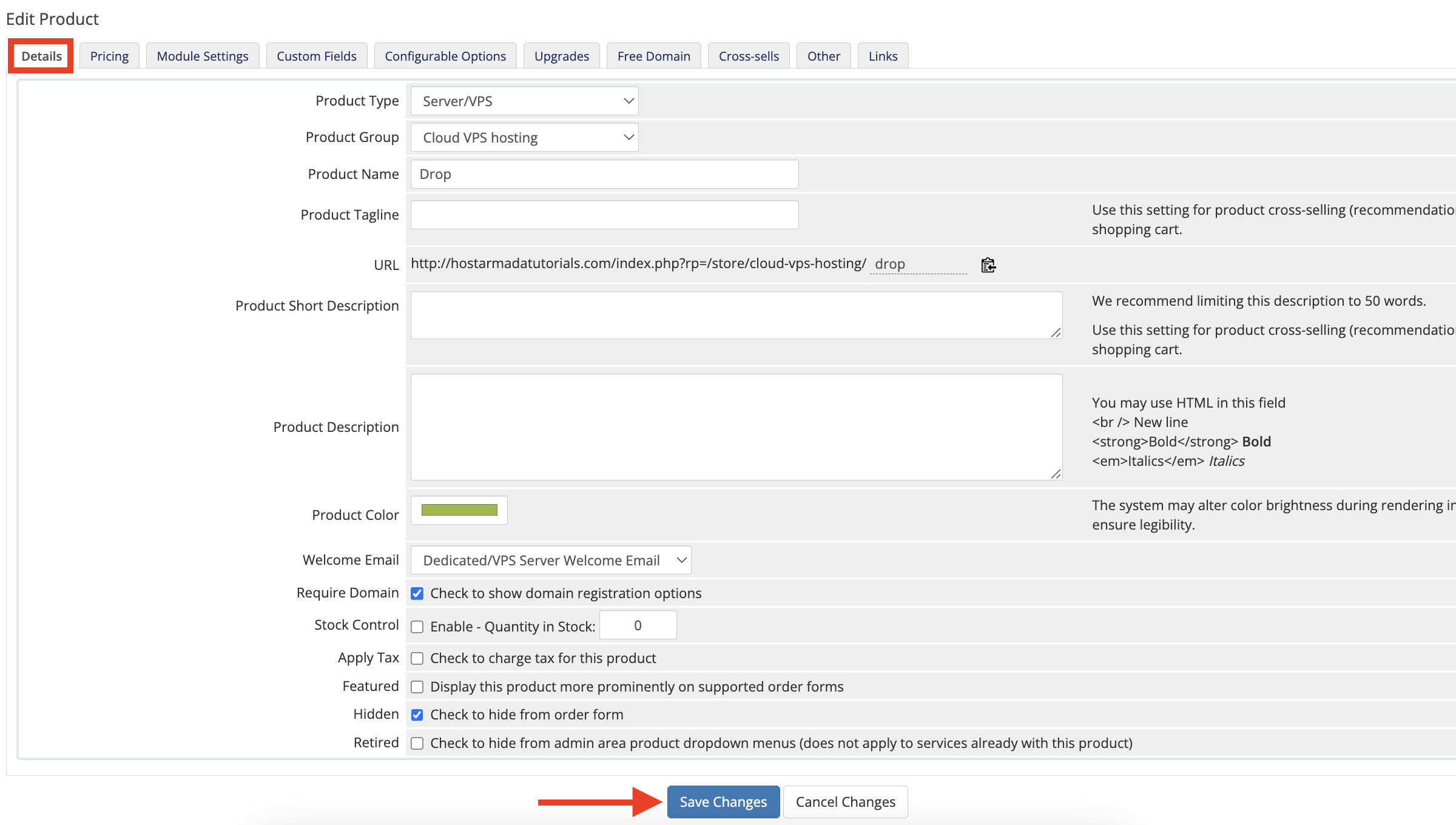
Task: Open the Welcome Email dropdown
Action: coord(551,560)
